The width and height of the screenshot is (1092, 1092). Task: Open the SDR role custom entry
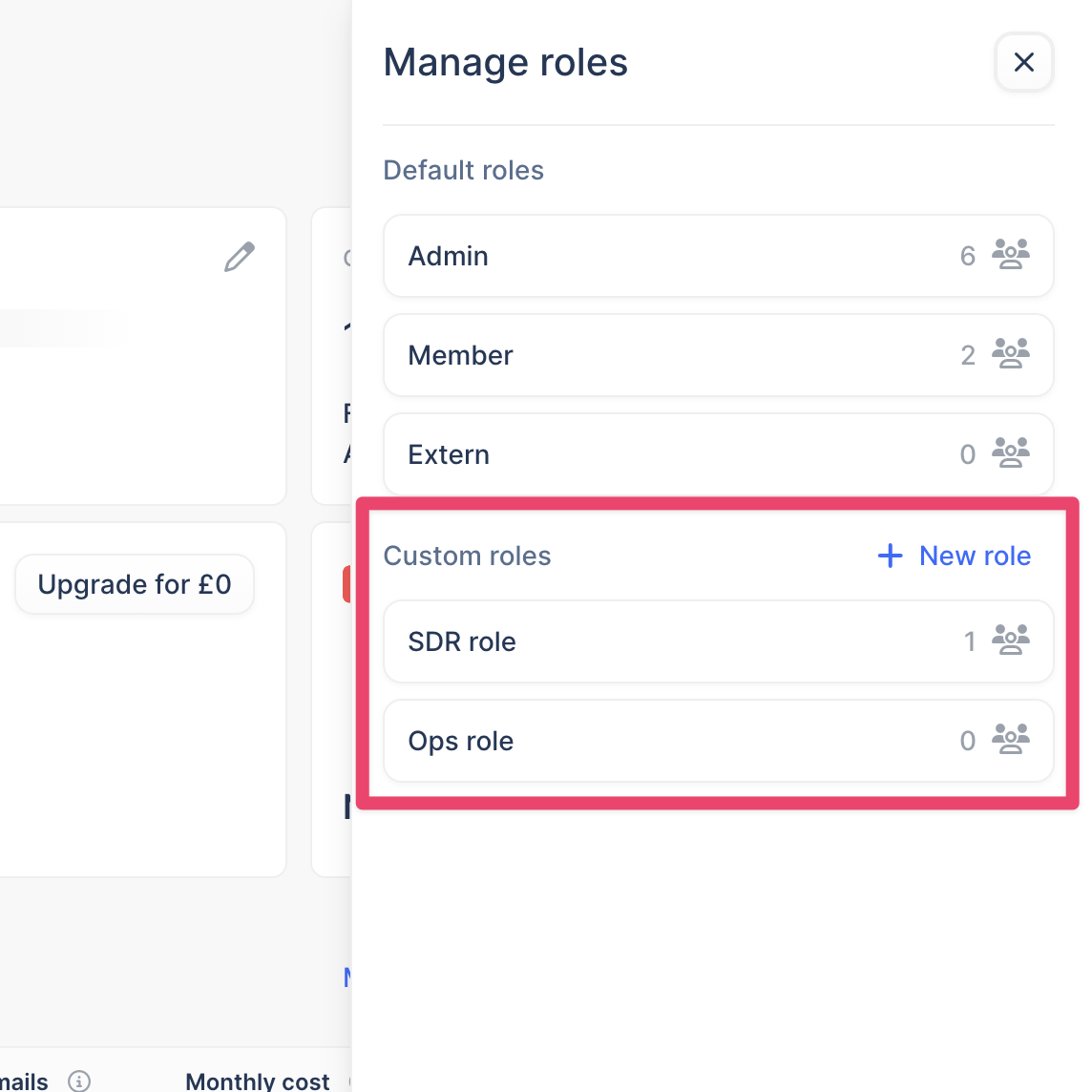coord(668,641)
